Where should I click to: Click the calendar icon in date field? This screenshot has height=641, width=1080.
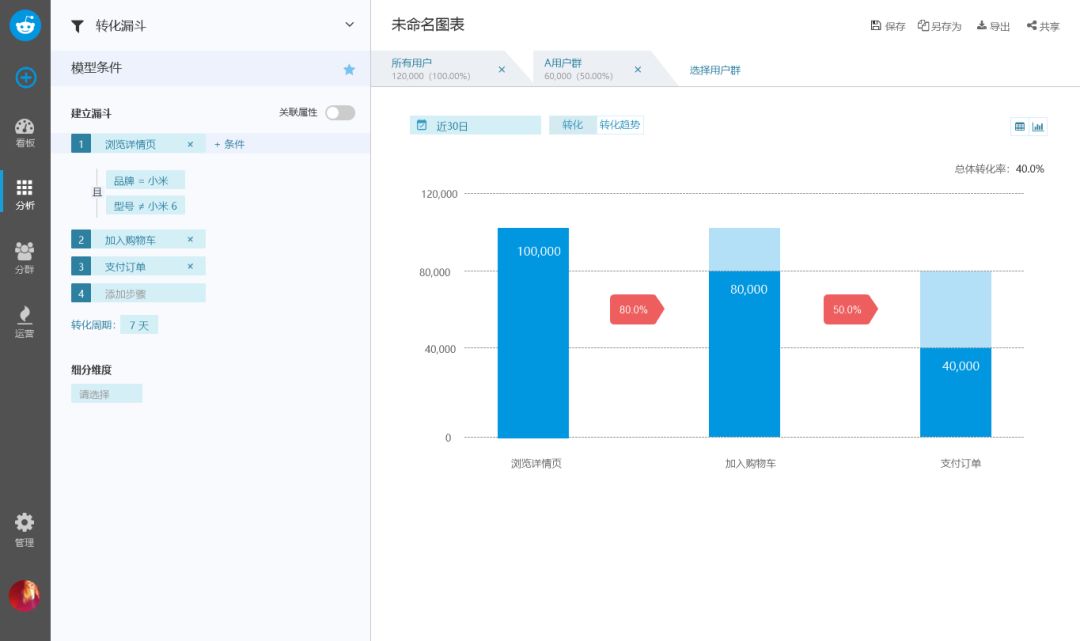[422, 125]
